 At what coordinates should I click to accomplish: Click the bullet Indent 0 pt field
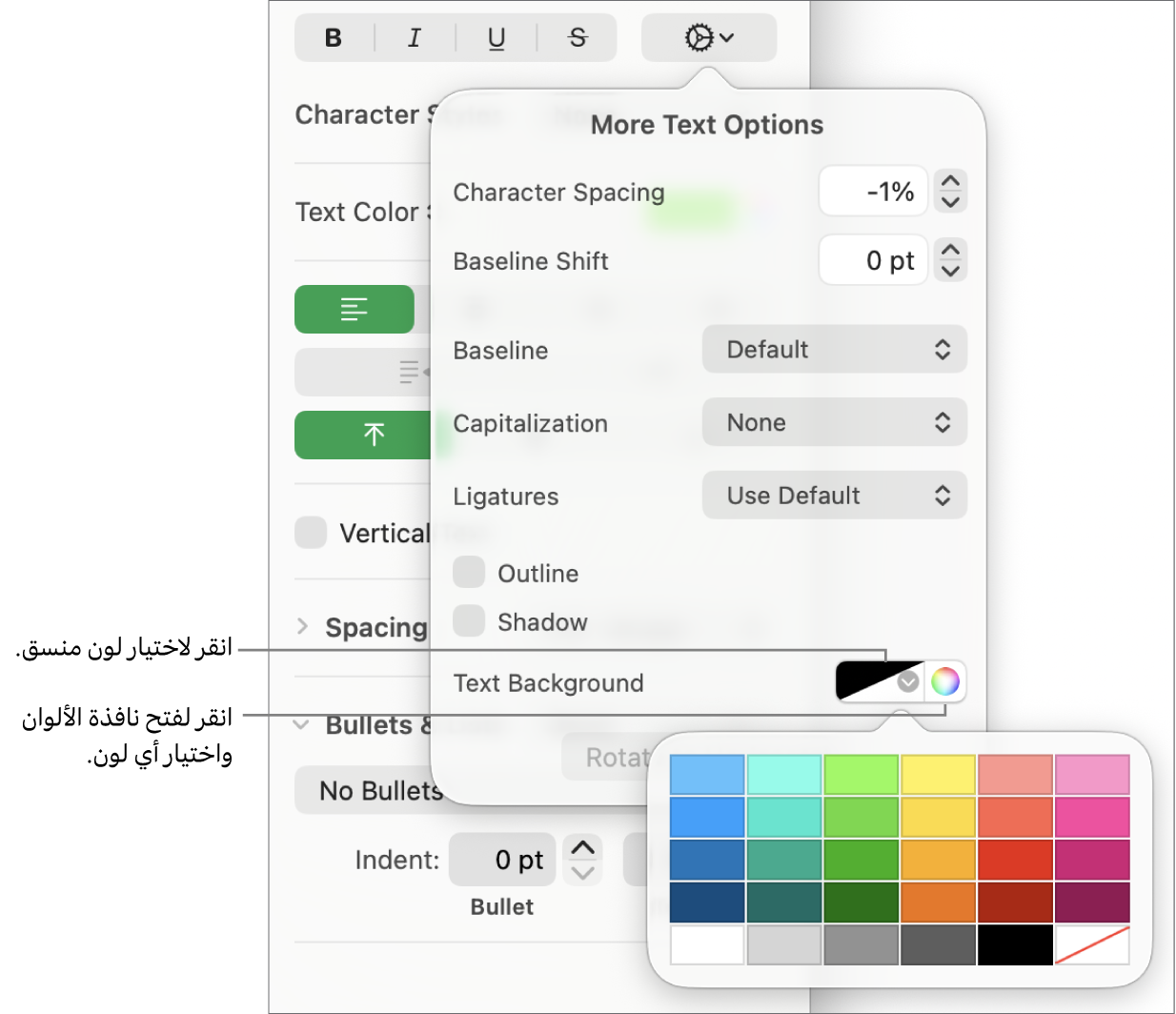point(504,860)
